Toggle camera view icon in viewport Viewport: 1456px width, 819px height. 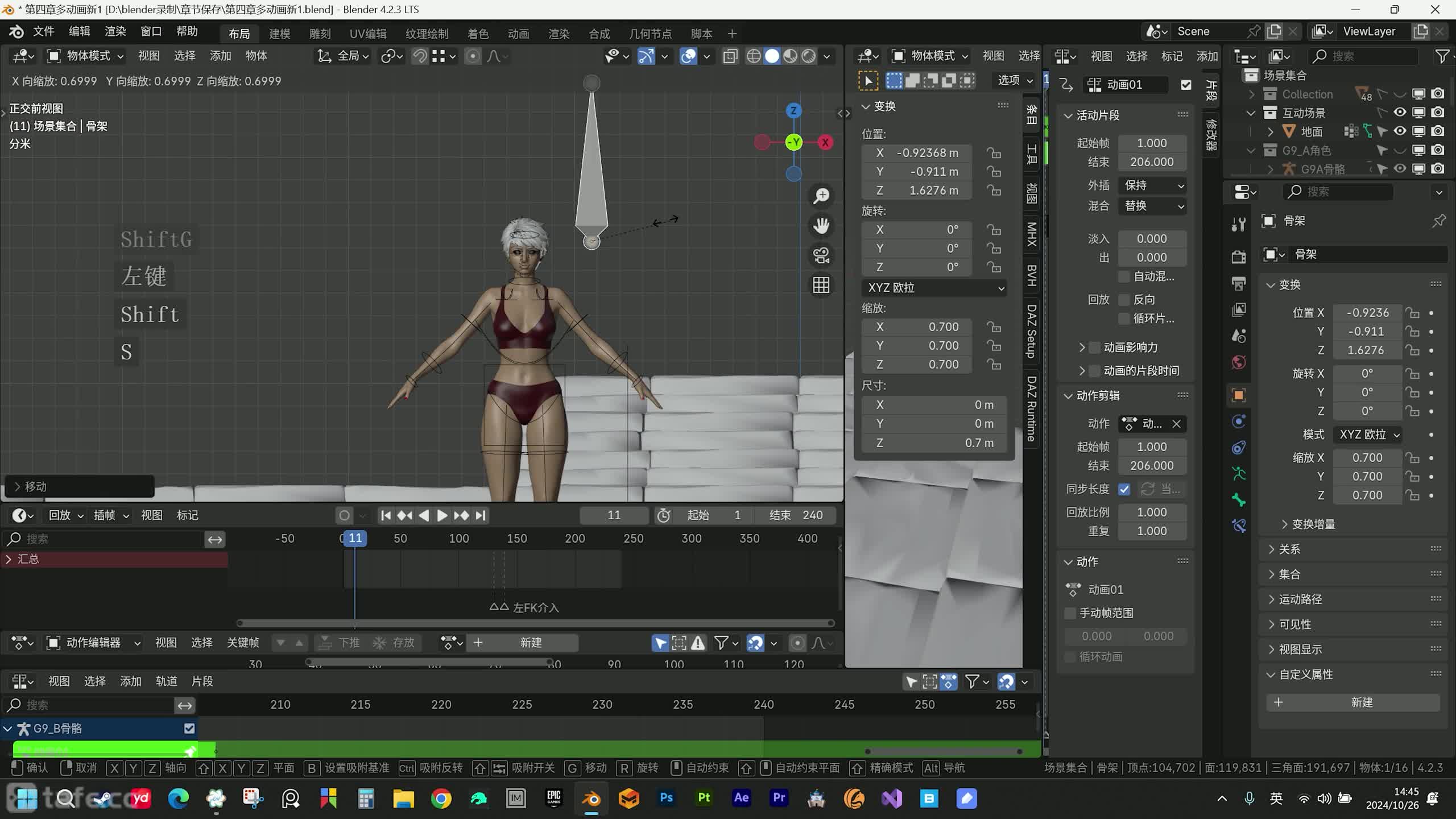[x=821, y=255]
